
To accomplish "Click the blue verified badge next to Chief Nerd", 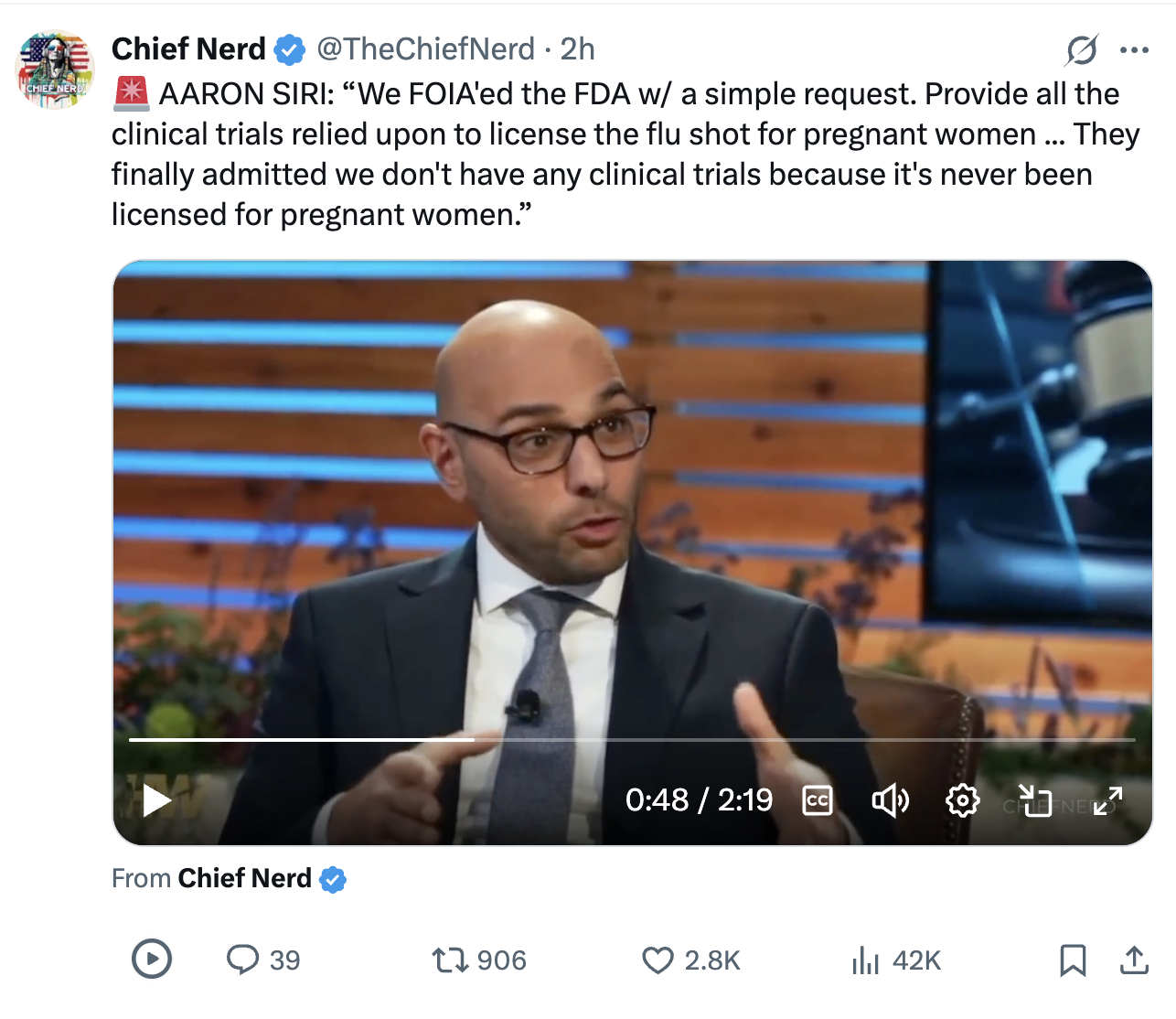I will 290,49.
